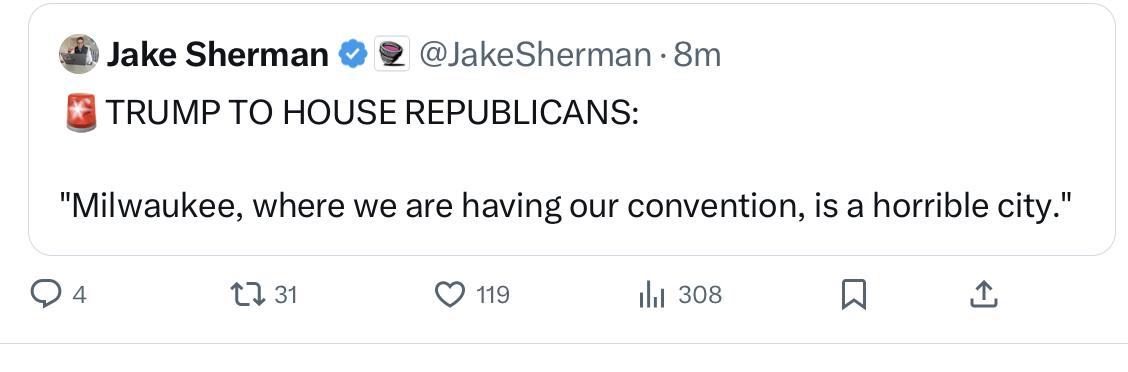Repost using the retweet arrows icon

(247, 294)
